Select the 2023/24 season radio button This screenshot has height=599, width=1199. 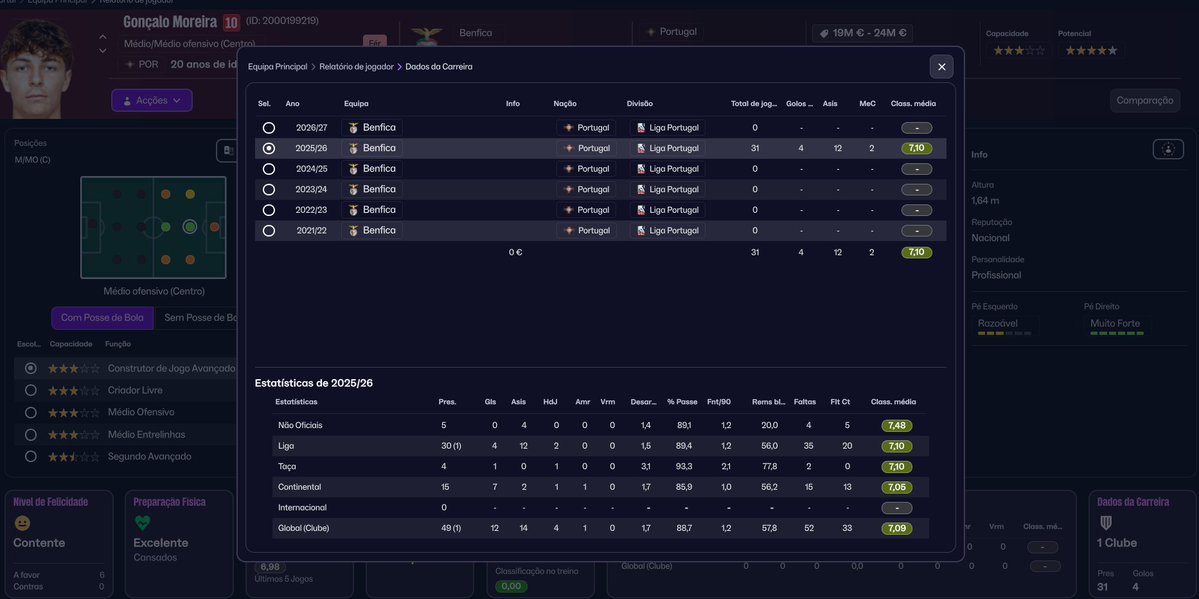[x=268, y=190]
